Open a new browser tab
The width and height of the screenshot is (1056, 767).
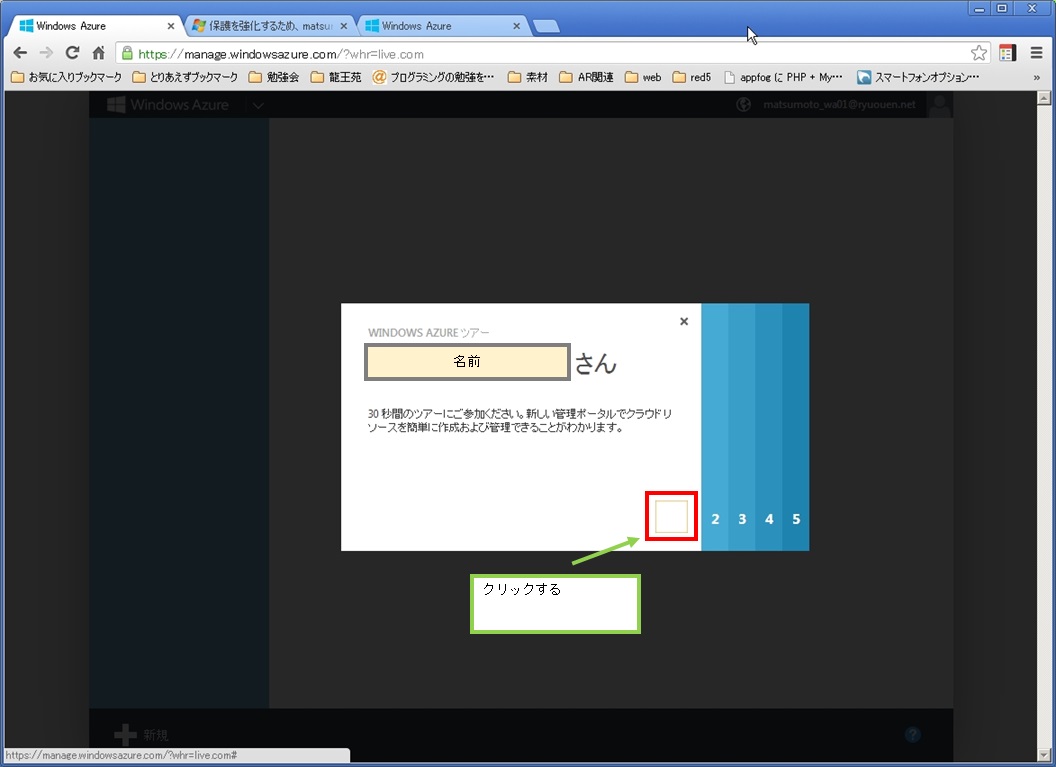pyautogui.click(x=546, y=26)
